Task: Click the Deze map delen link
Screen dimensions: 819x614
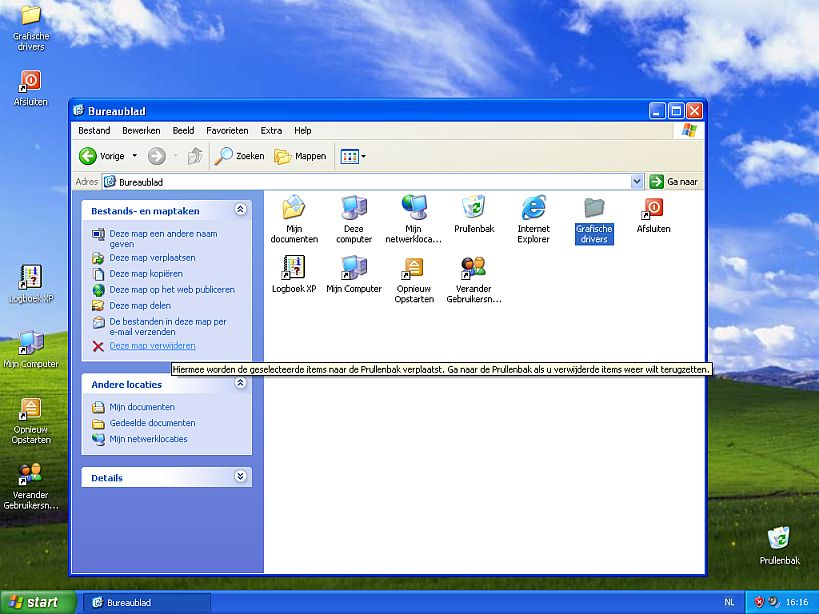Action: pos(140,306)
